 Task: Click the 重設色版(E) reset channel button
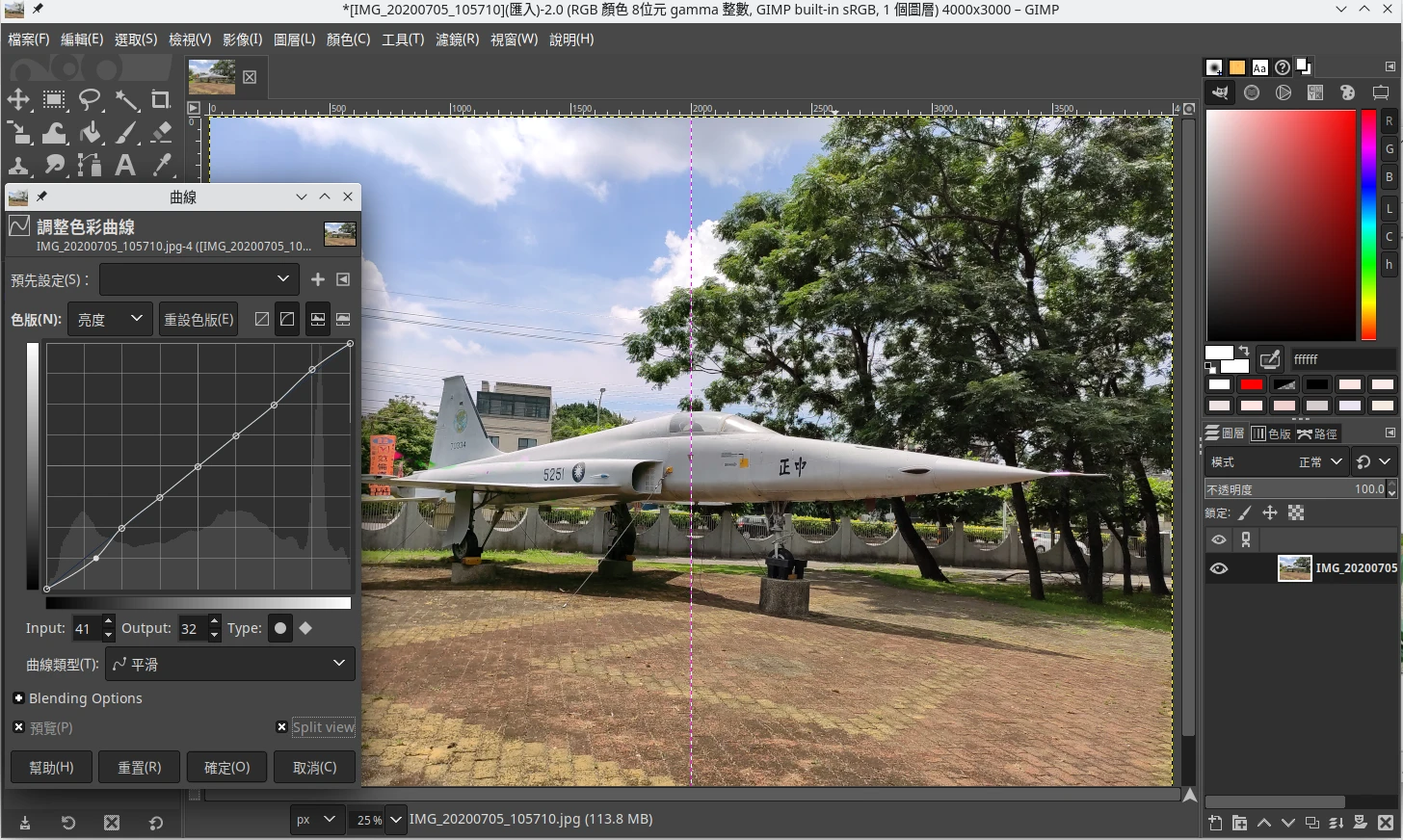click(199, 319)
